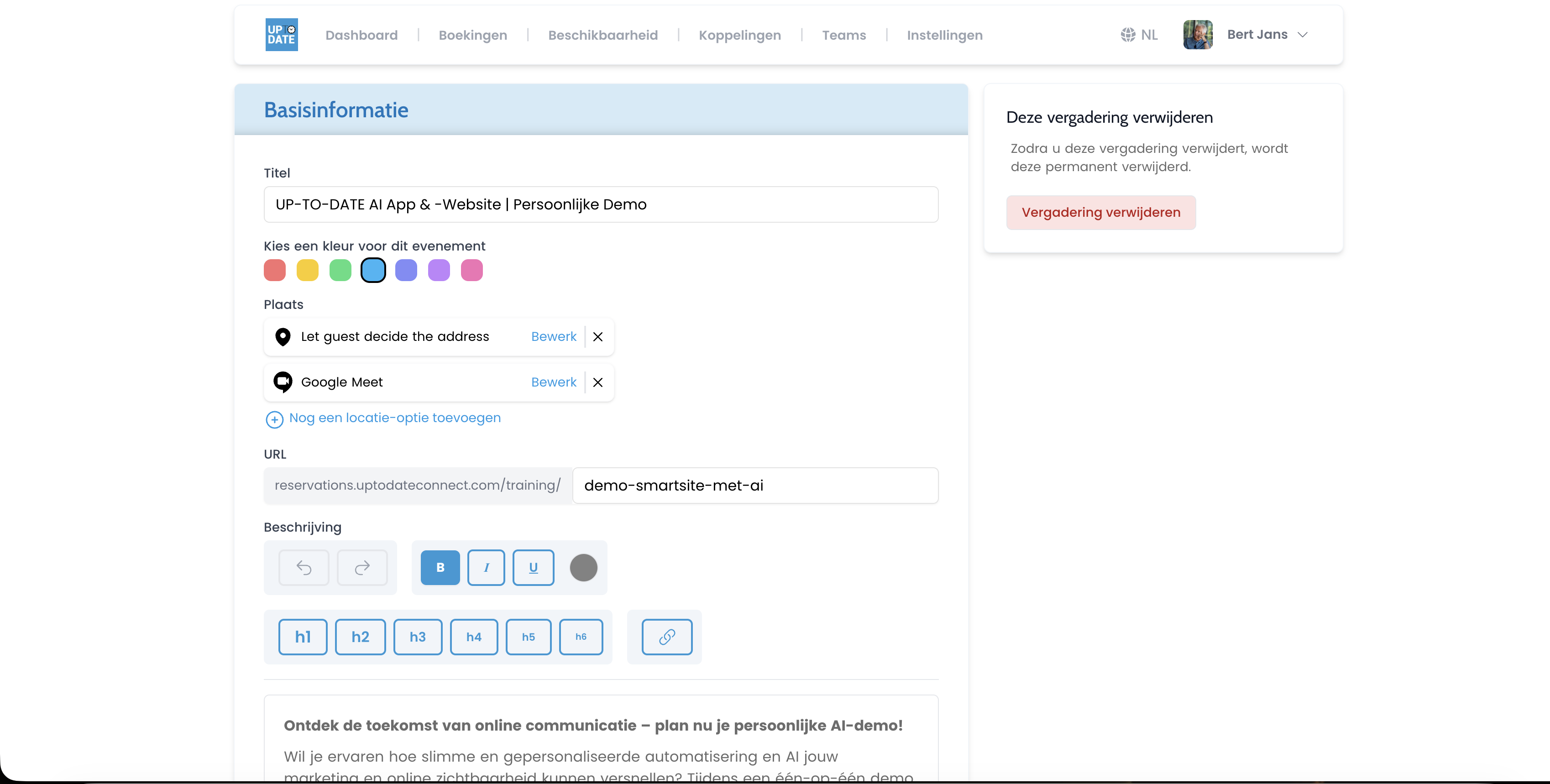Open the gray text color picker
Image resolution: width=1550 pixels, height=784 pixels.
pyautogui.click(x=583, y=567)
